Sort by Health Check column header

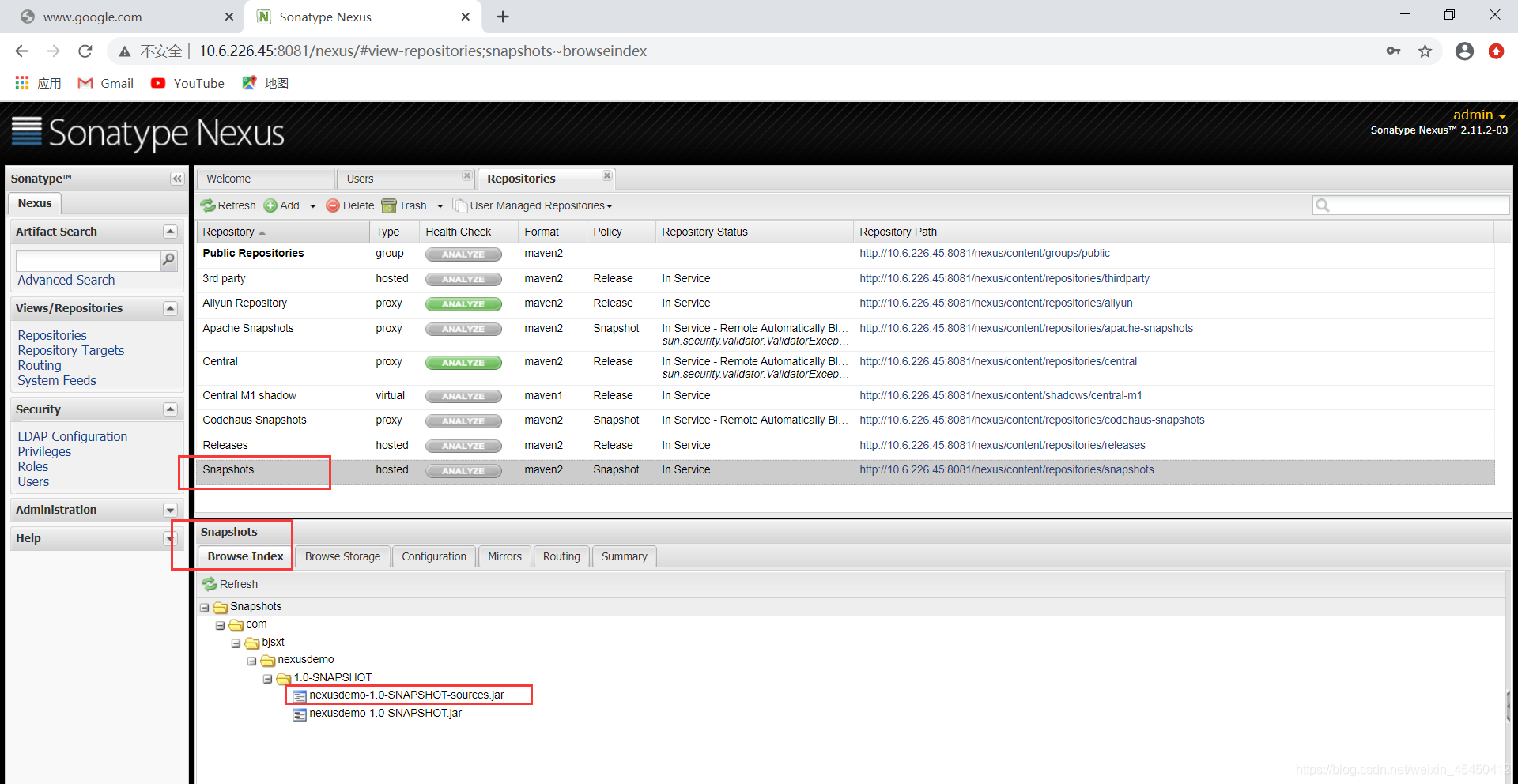(x=468, y=232)
